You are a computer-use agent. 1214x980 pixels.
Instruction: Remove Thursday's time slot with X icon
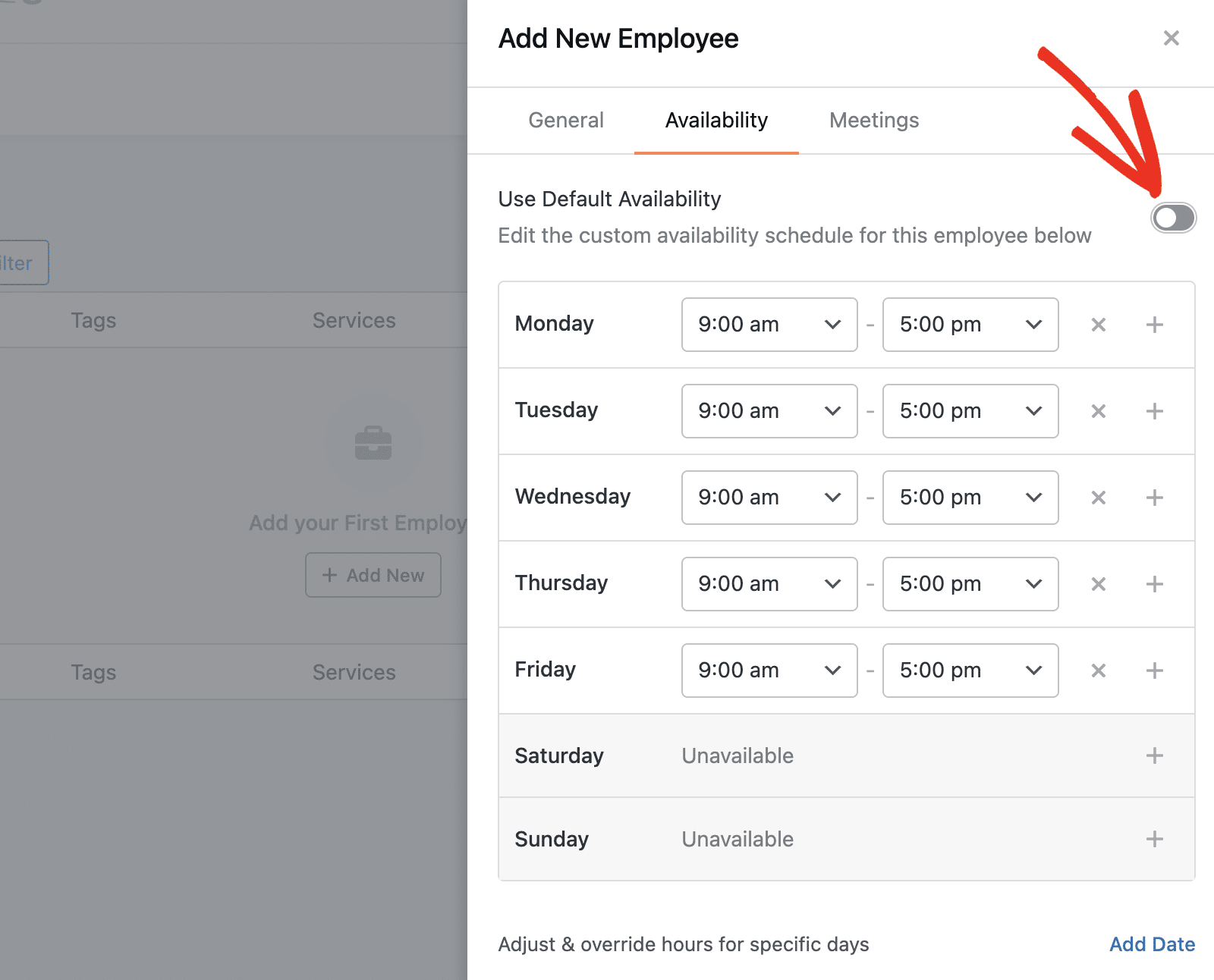coord(1098,584)
